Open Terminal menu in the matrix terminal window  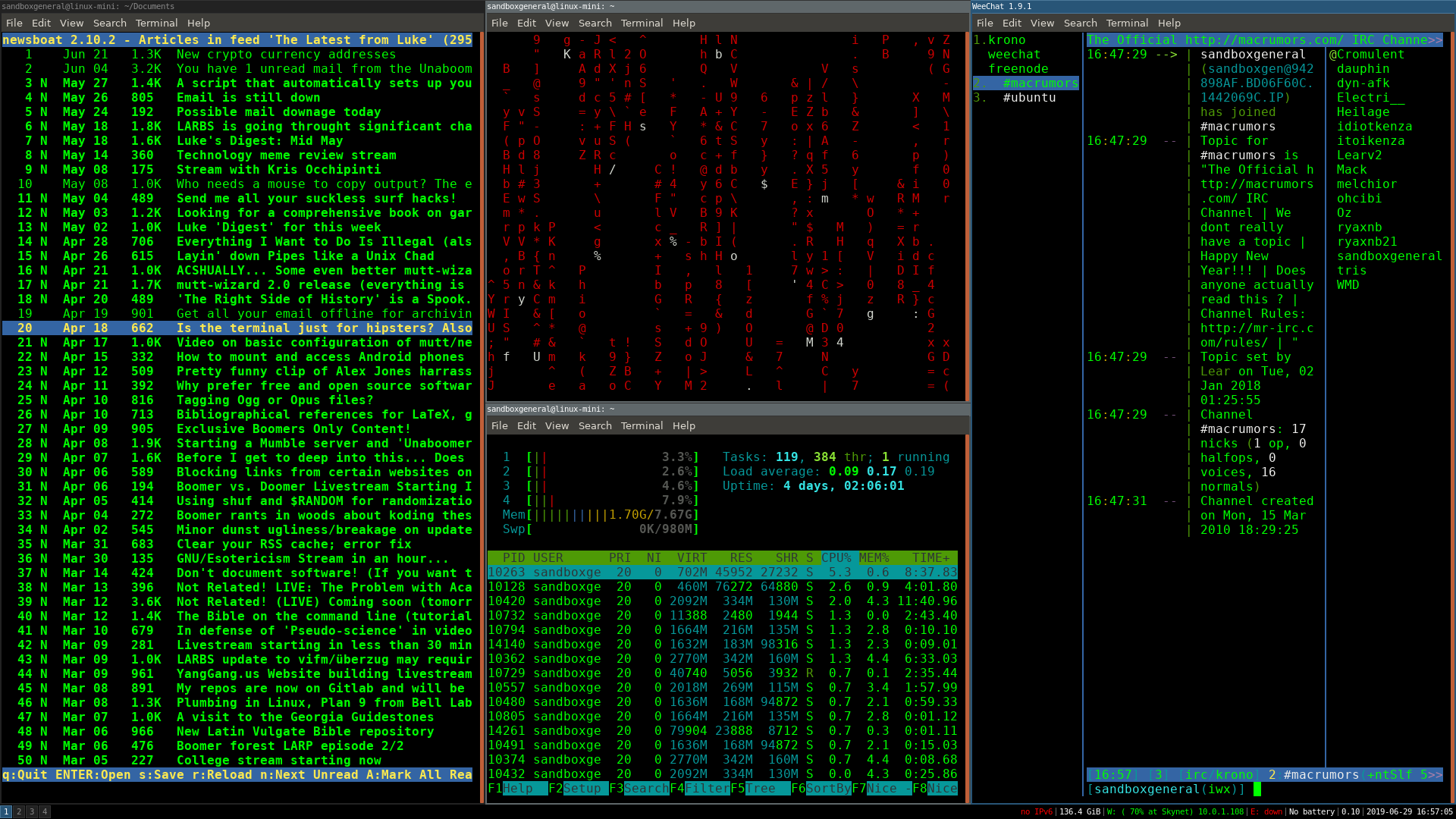pos(642,24)
